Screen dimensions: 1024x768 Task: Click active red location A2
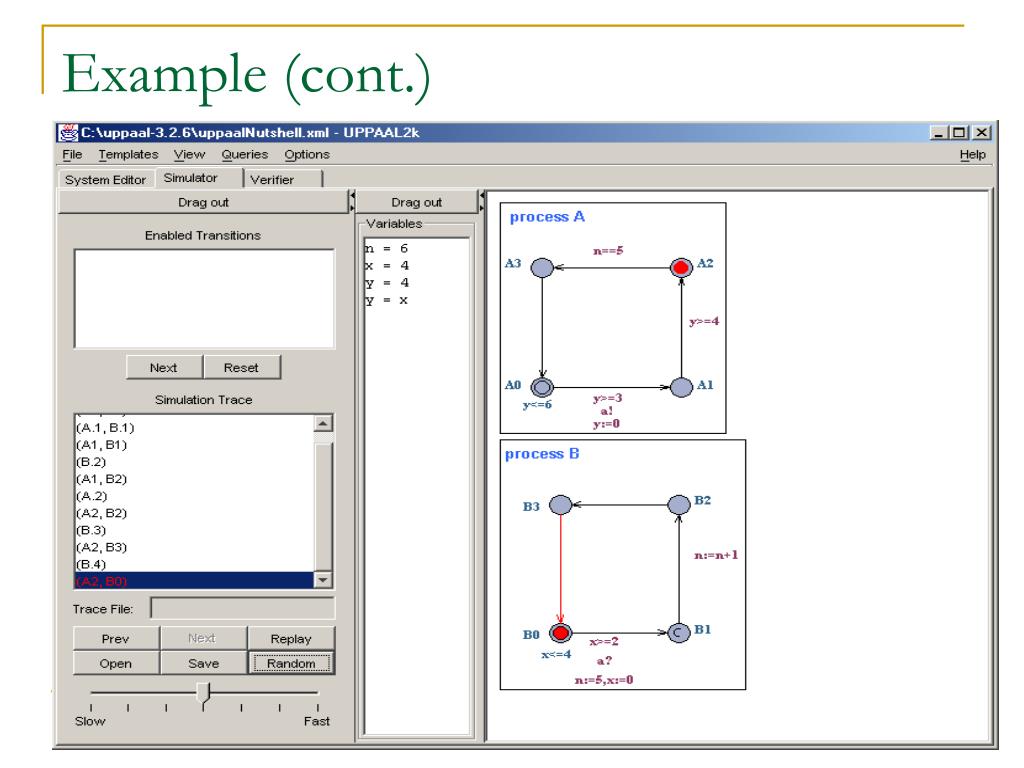click(681, 268)
